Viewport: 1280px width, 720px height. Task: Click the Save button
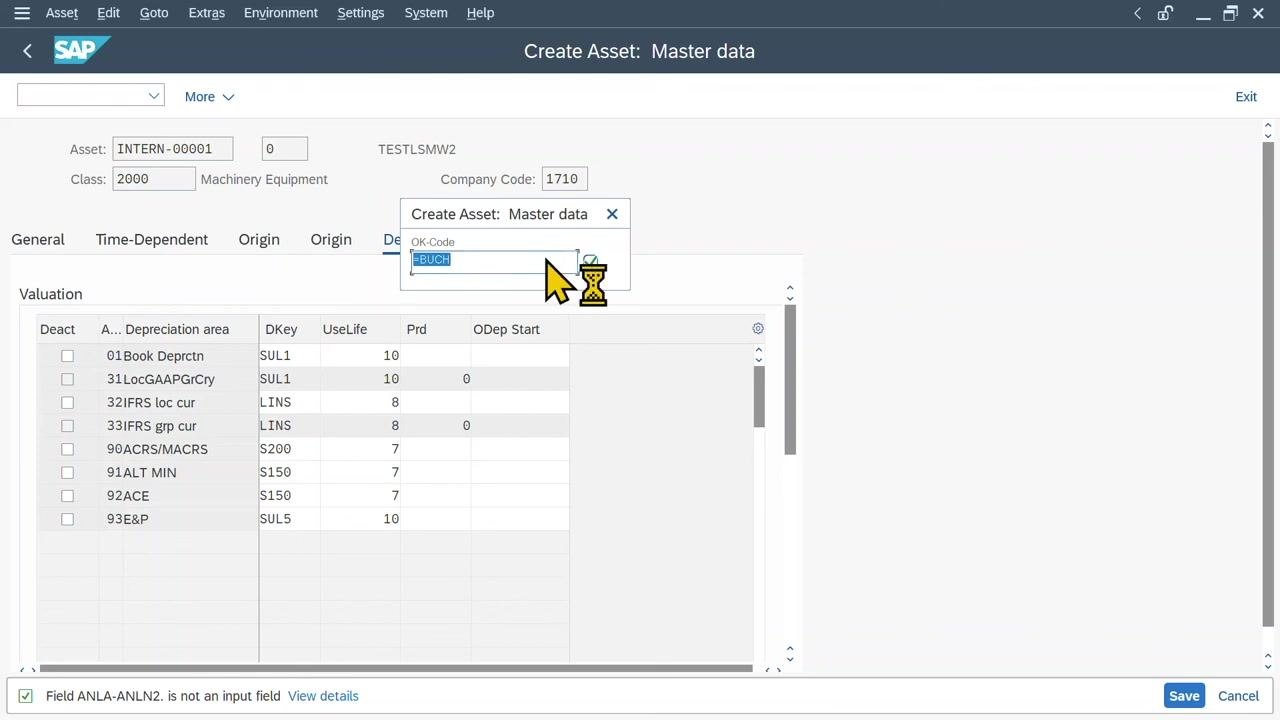(x=1184, y=696)
